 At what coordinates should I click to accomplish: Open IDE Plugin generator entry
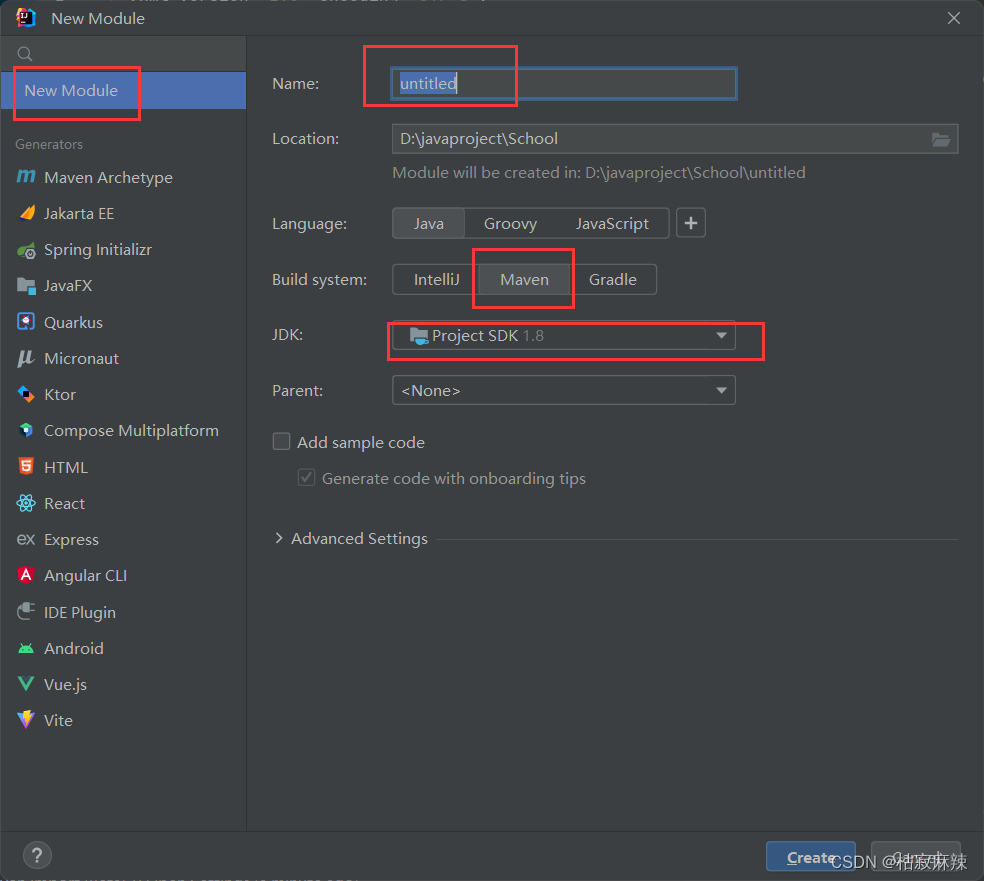click(x=123, y=612)
